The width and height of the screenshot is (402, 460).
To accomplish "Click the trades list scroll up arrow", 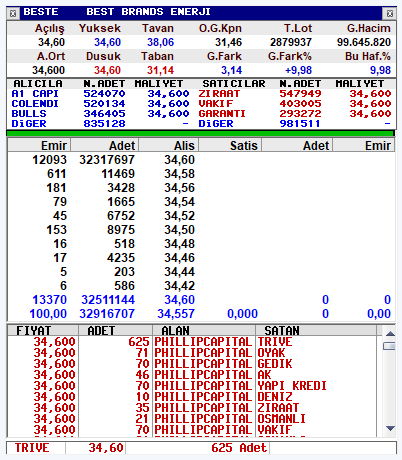I will [390, 333].
